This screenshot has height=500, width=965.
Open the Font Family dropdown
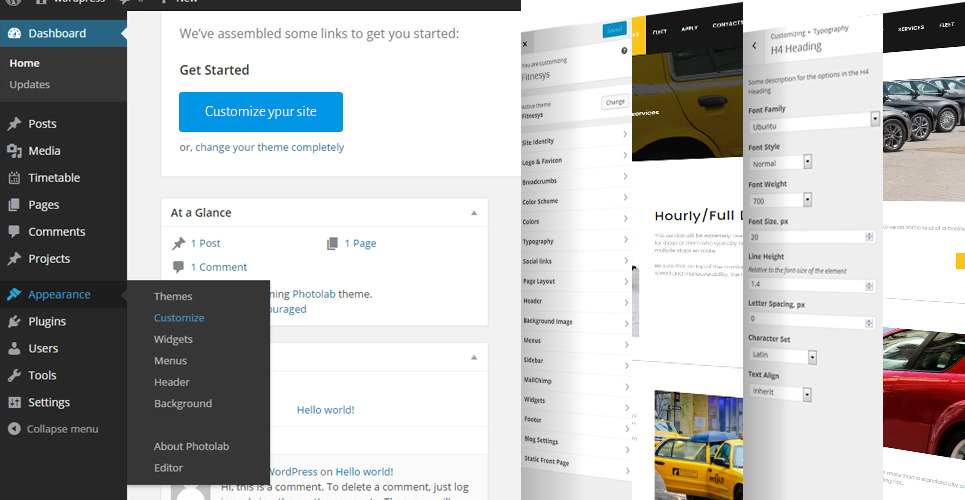875,119
